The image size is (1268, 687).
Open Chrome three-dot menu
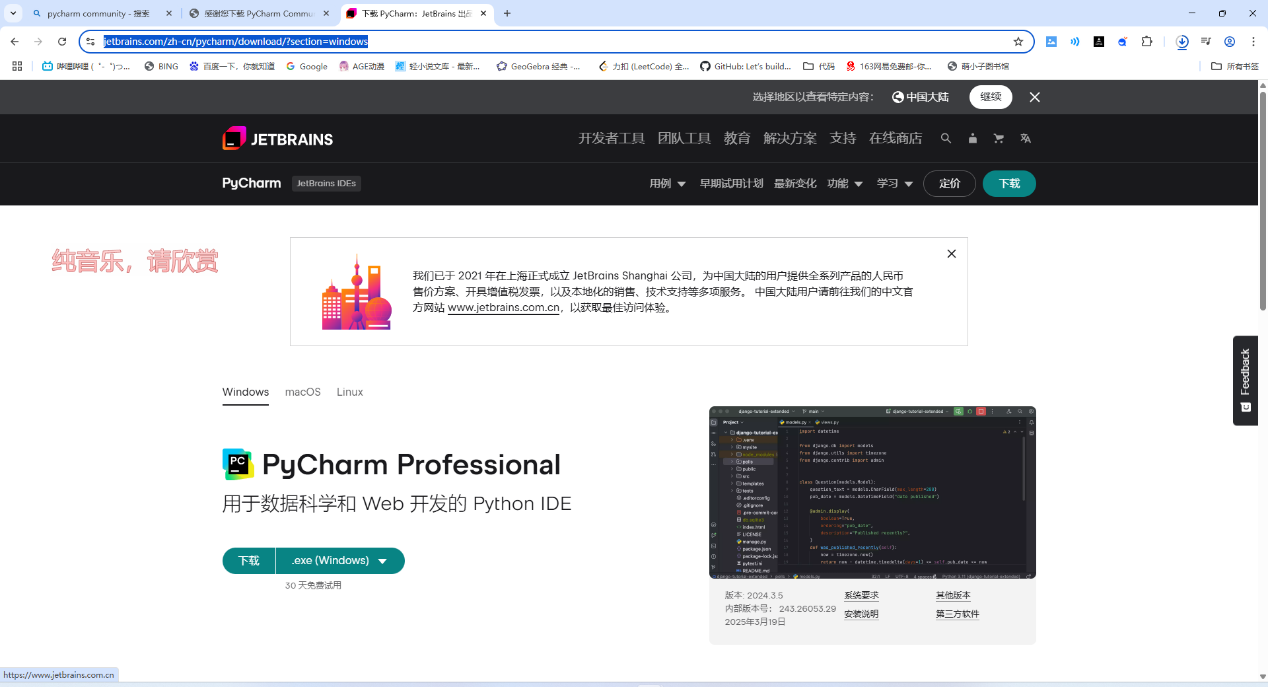(x=1253, y=42)
